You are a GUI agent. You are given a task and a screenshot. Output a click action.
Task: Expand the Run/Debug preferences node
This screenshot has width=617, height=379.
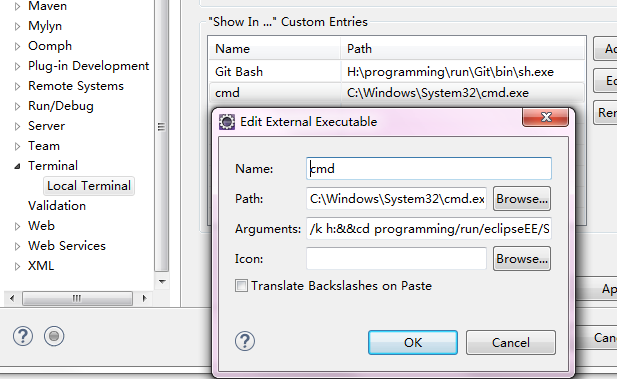point(17,106)
